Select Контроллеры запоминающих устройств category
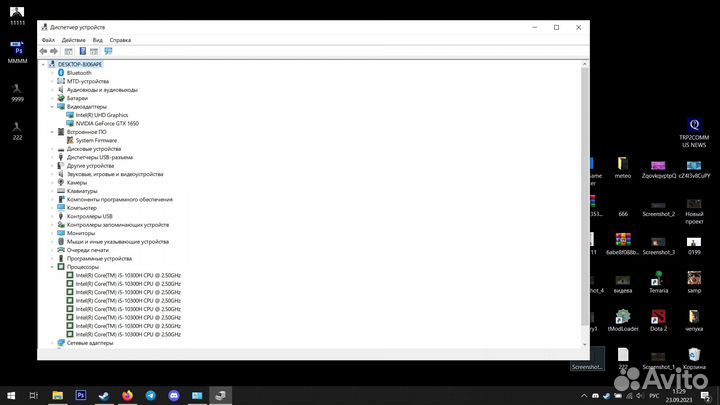Image resolution: width=720 pixels, height=405 pixels. pos(118,225)
